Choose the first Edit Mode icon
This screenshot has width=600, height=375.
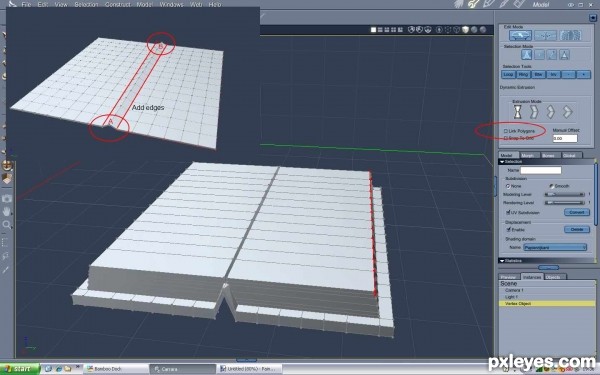[x=520, y=36]
